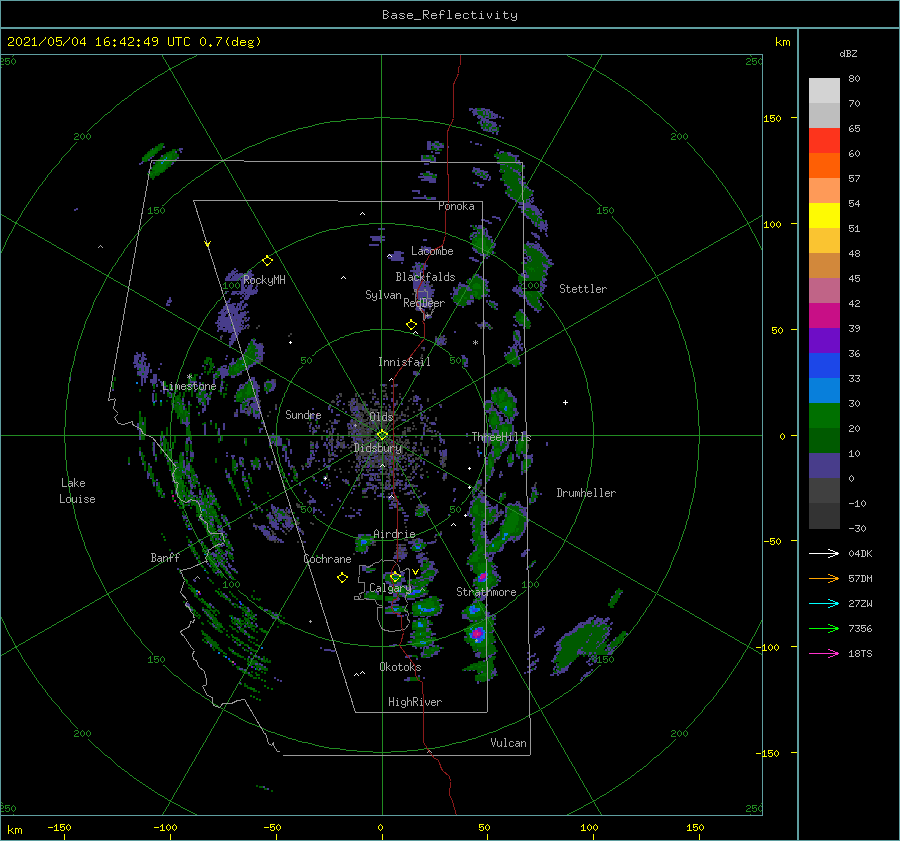Click the Banff town label
This screenshot has width=900, height=841.
[165, 557]
